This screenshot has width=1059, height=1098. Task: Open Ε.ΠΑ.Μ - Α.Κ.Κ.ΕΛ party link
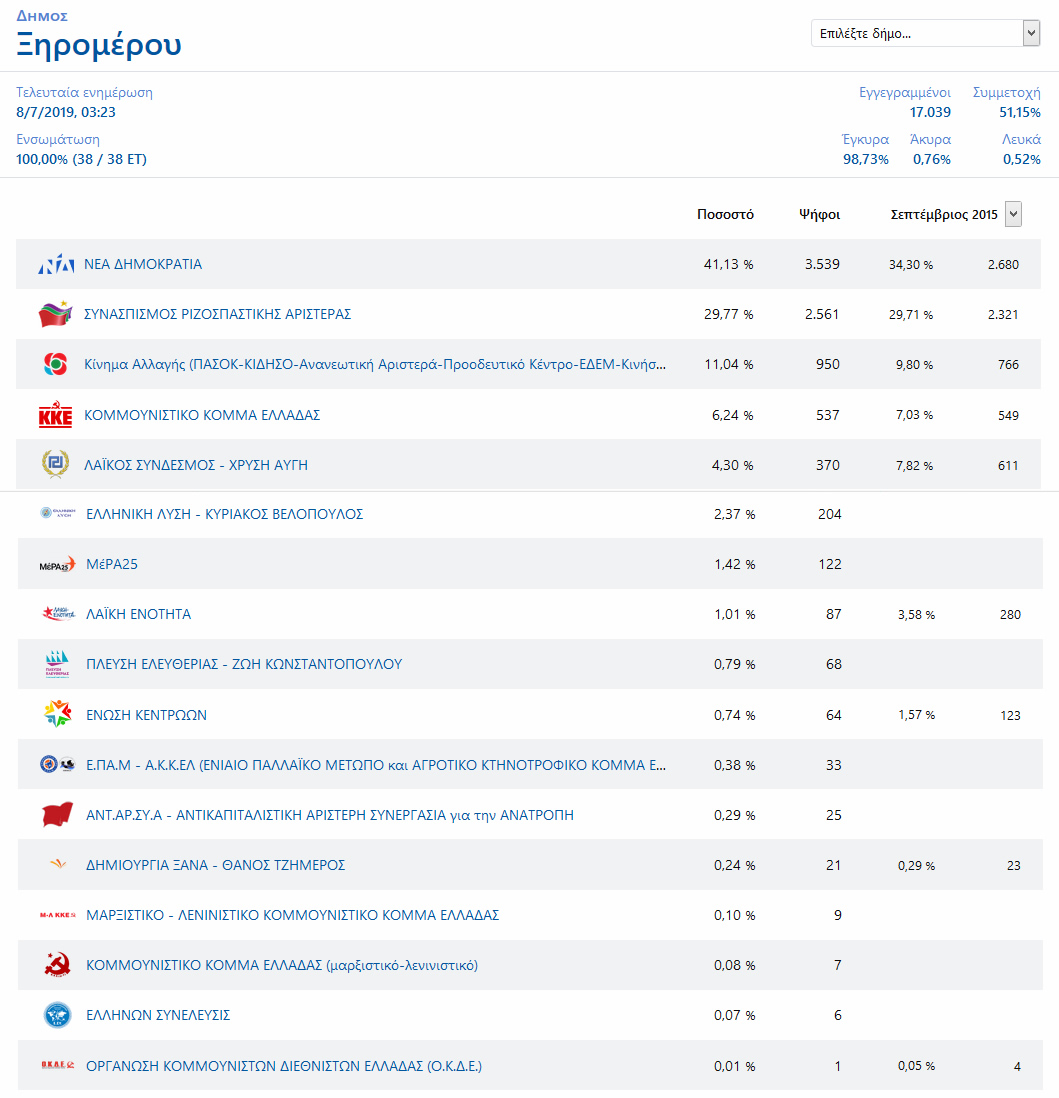tap(376, 765)
